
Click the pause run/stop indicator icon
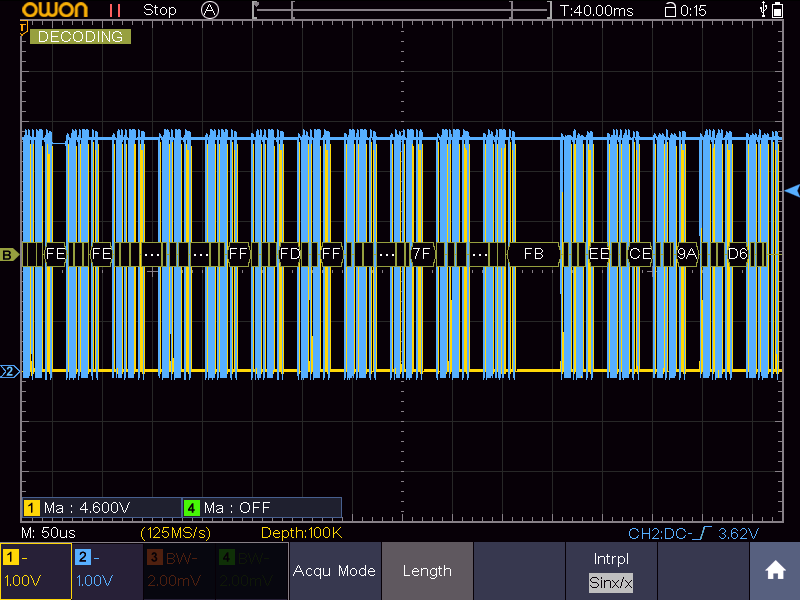pyautogui.click(x=115, y=10)
